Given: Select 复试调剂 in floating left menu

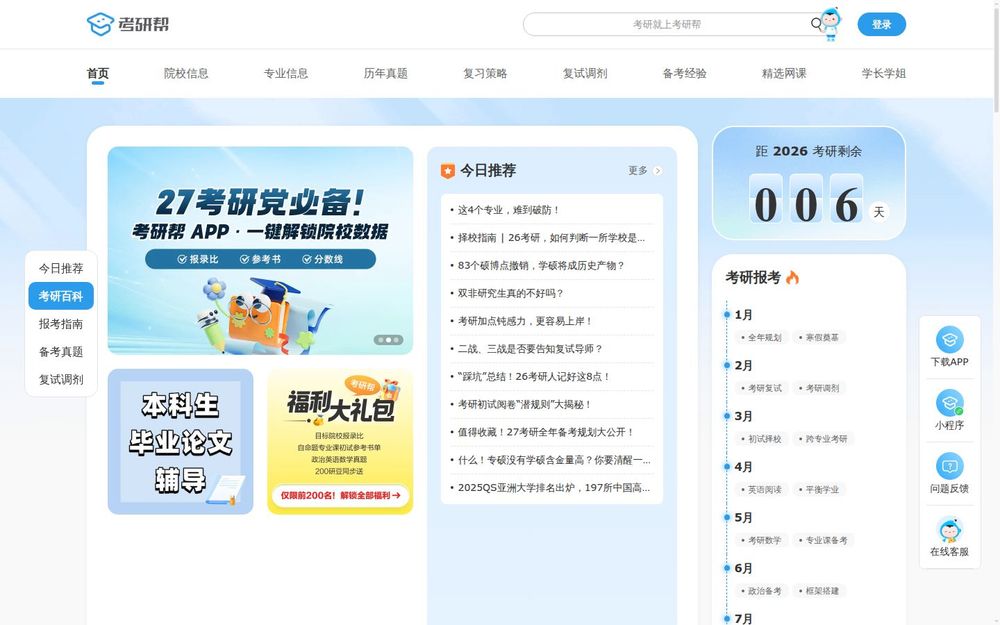Looking at the screenshot, I should coord(61,379).
